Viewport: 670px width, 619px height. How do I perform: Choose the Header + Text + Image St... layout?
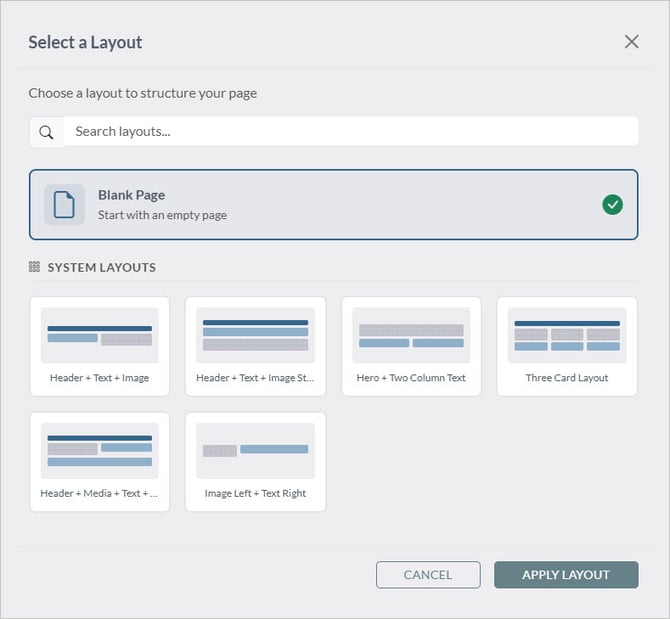tap(256, 346)
